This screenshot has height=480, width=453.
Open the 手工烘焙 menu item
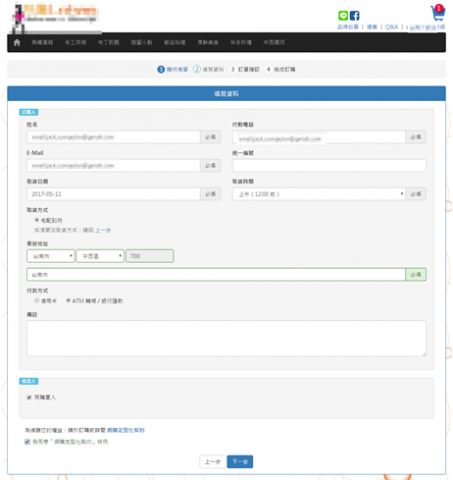[x=75, y=42]
